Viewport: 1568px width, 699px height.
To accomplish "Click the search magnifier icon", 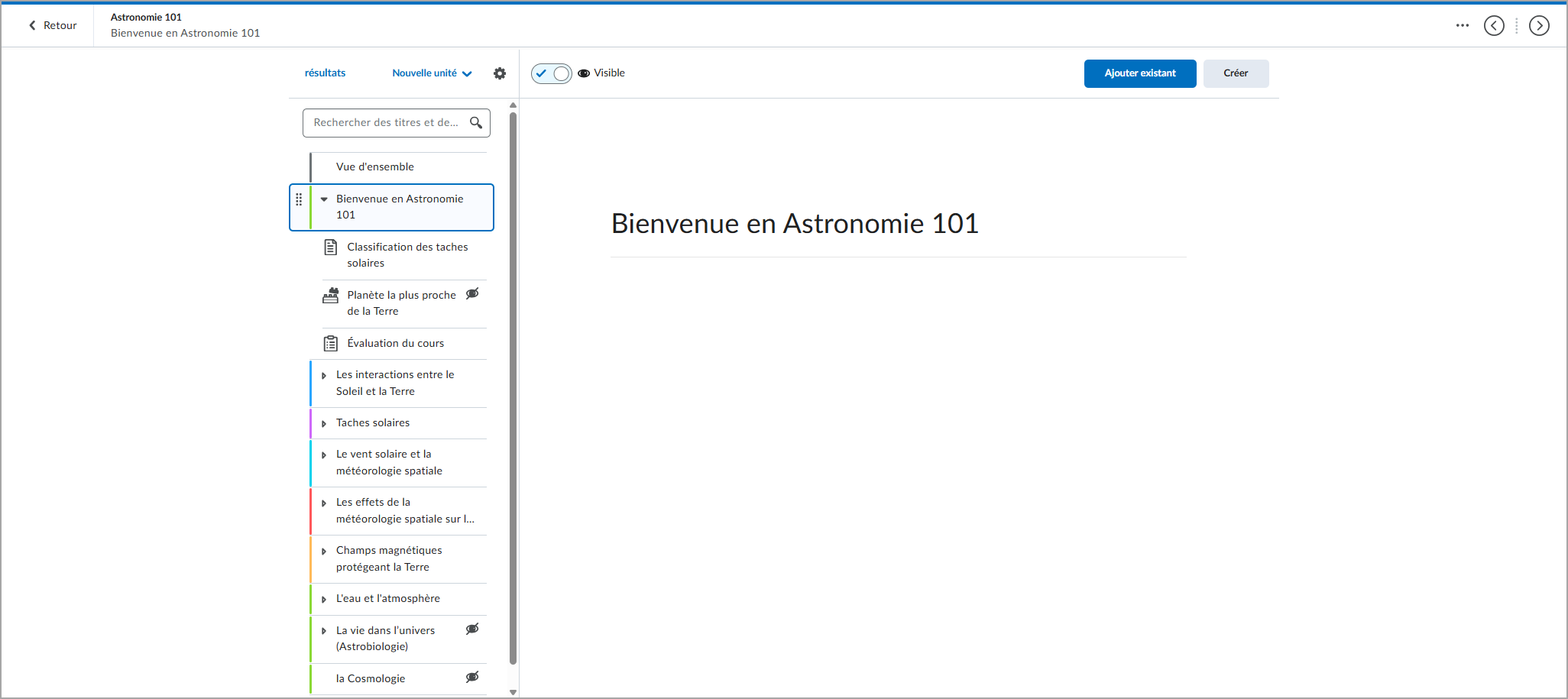I will pos(476,122).
